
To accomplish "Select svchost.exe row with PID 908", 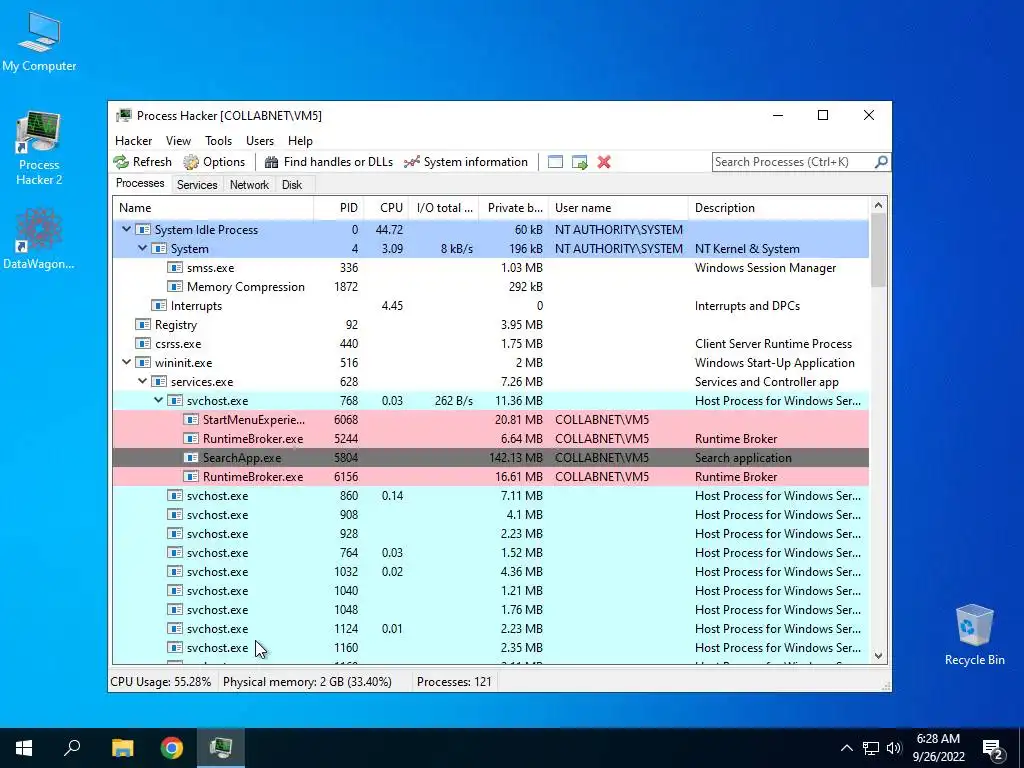I will tap(490, 514).
